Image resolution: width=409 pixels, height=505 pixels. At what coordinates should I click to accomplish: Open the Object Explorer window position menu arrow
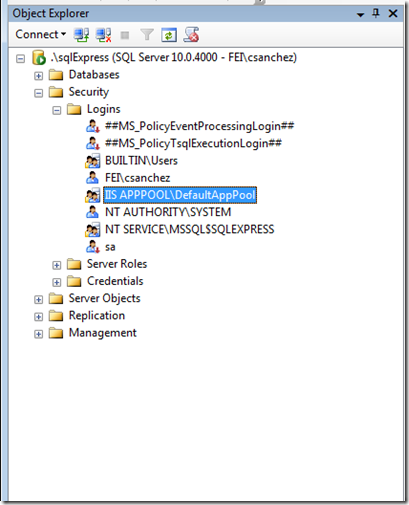360,15
